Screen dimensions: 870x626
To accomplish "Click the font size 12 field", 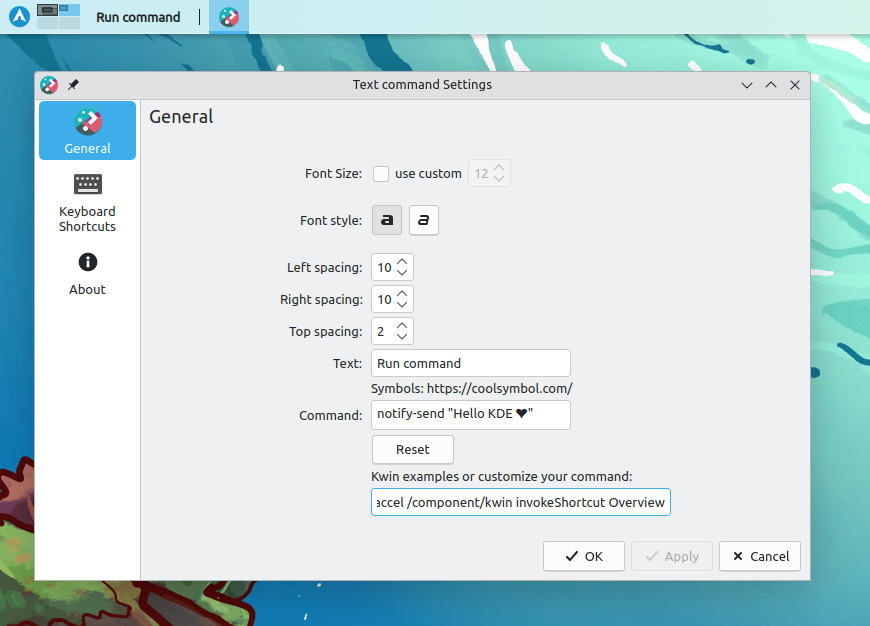I will pyautogui.click(x=480, y=174).
